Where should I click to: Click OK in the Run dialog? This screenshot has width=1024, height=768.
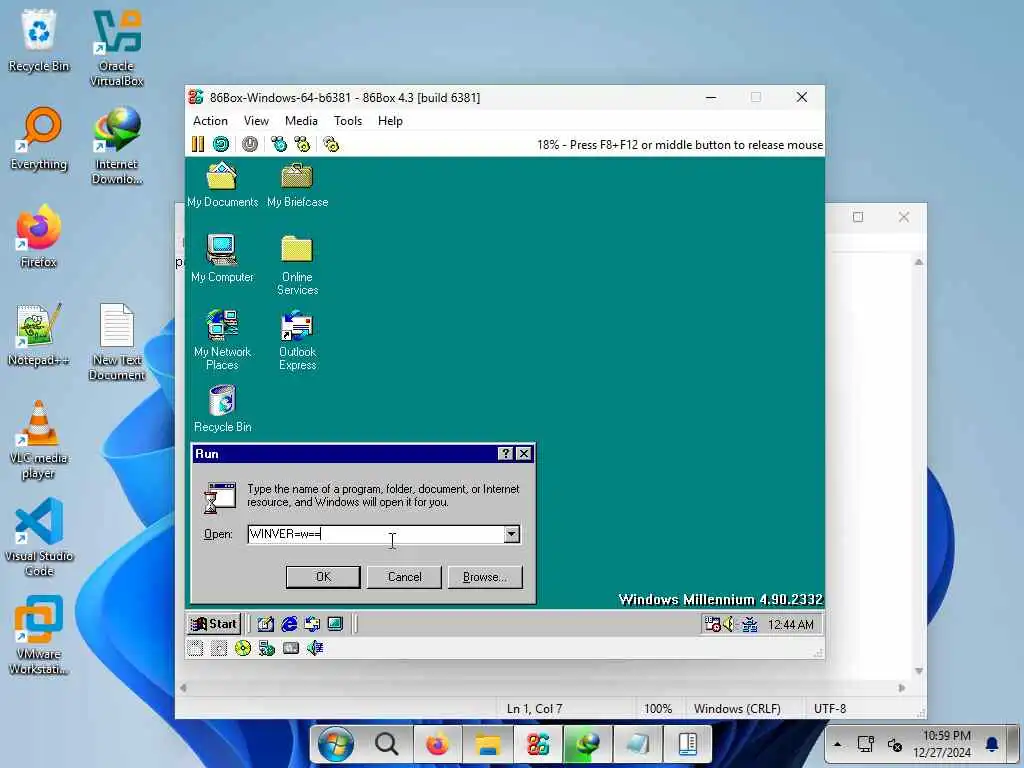(x=323, y=577)
